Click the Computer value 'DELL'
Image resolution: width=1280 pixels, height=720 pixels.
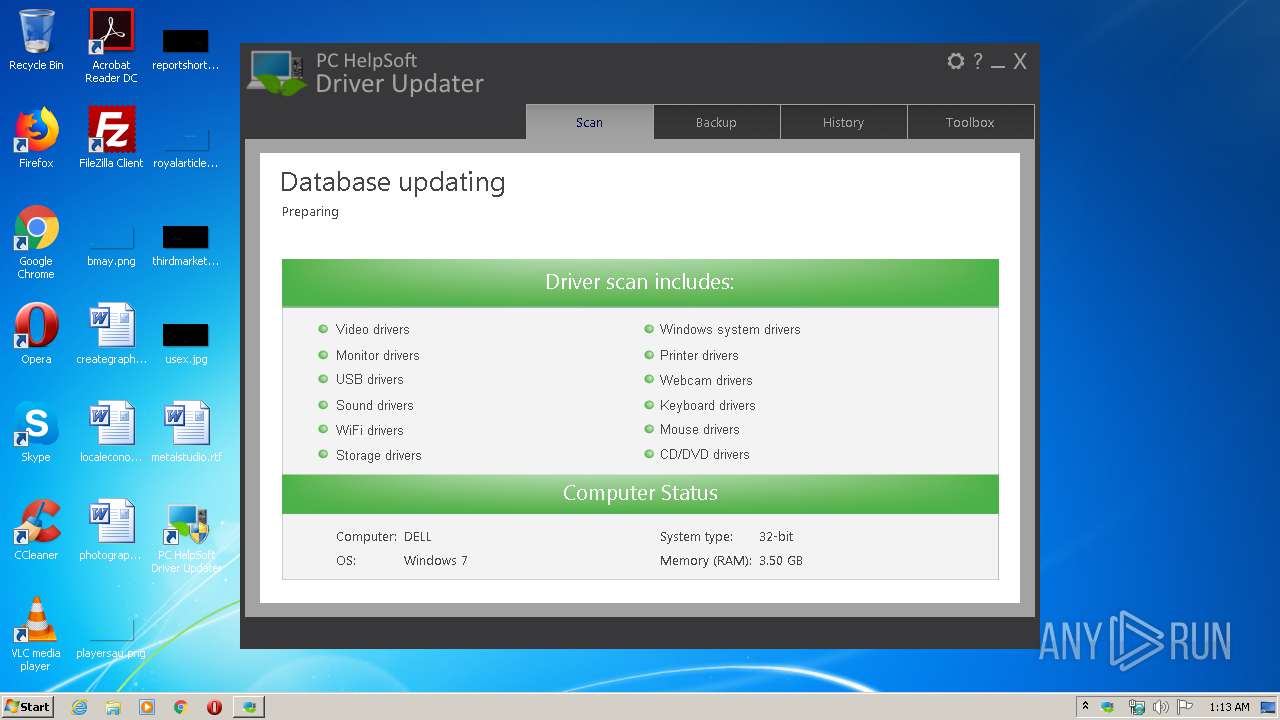click(418, 537)
